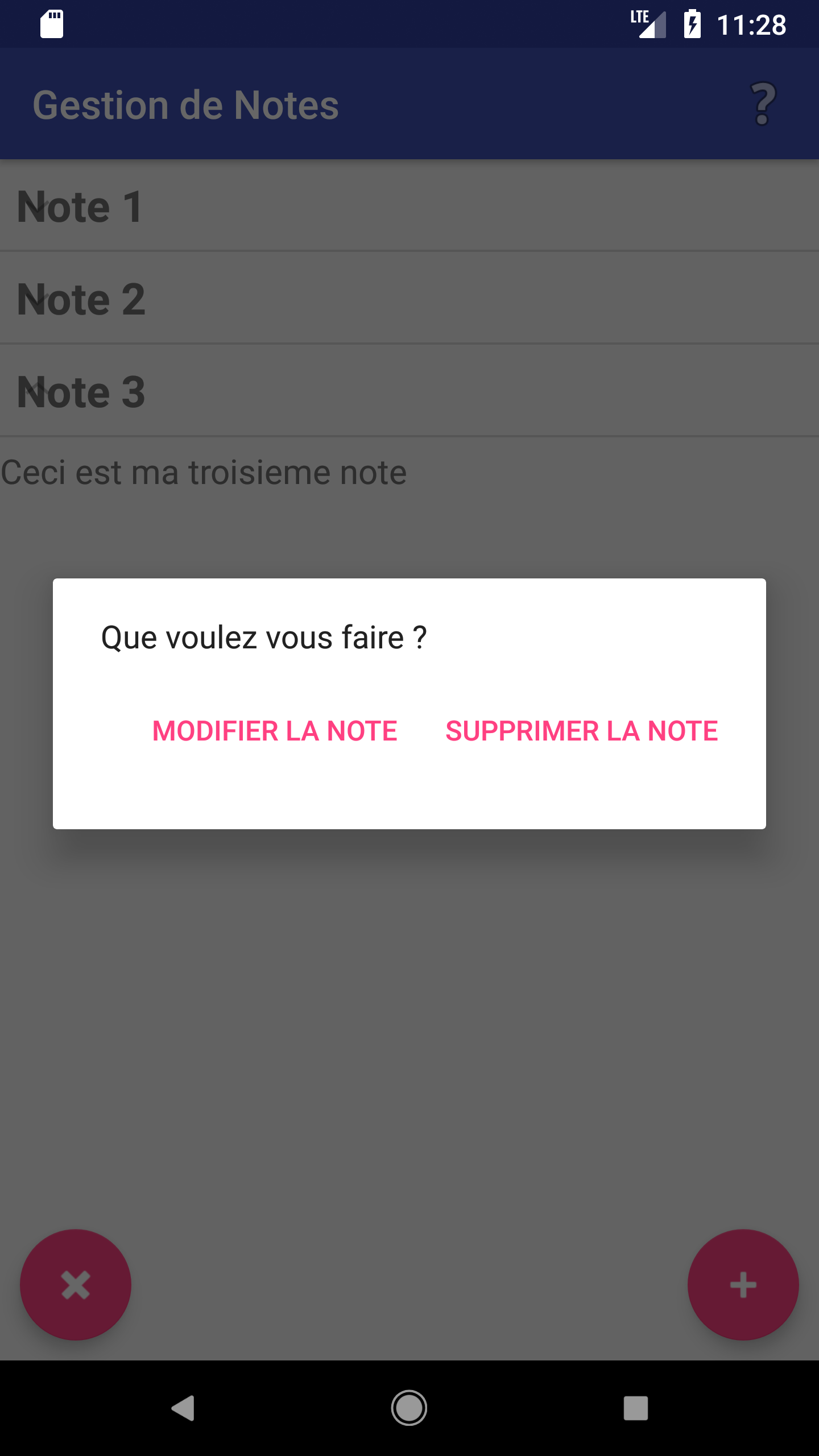Open the help question mark icon
Viewport: 819px width, 1456px height.
click(x=763, y=104)
